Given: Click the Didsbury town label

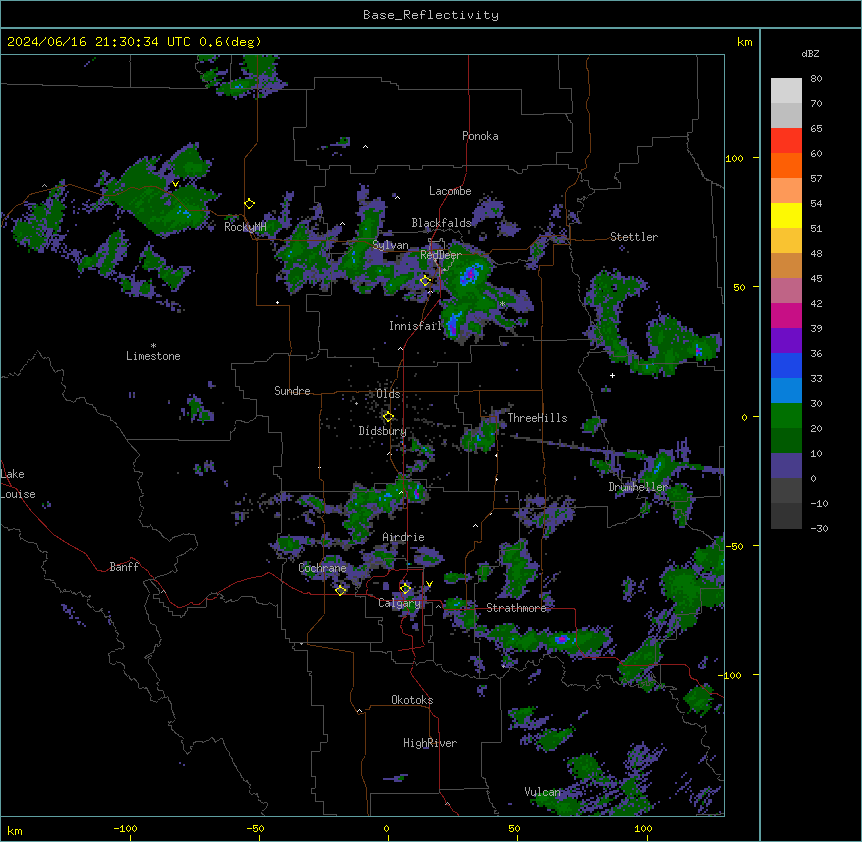Looking at the screenshot, I should (x=383, y=431).
